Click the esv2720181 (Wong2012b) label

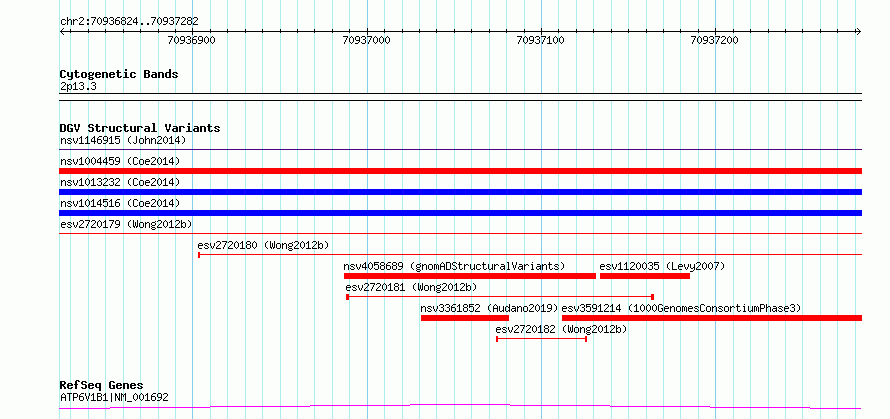click(x=412, y=287)
